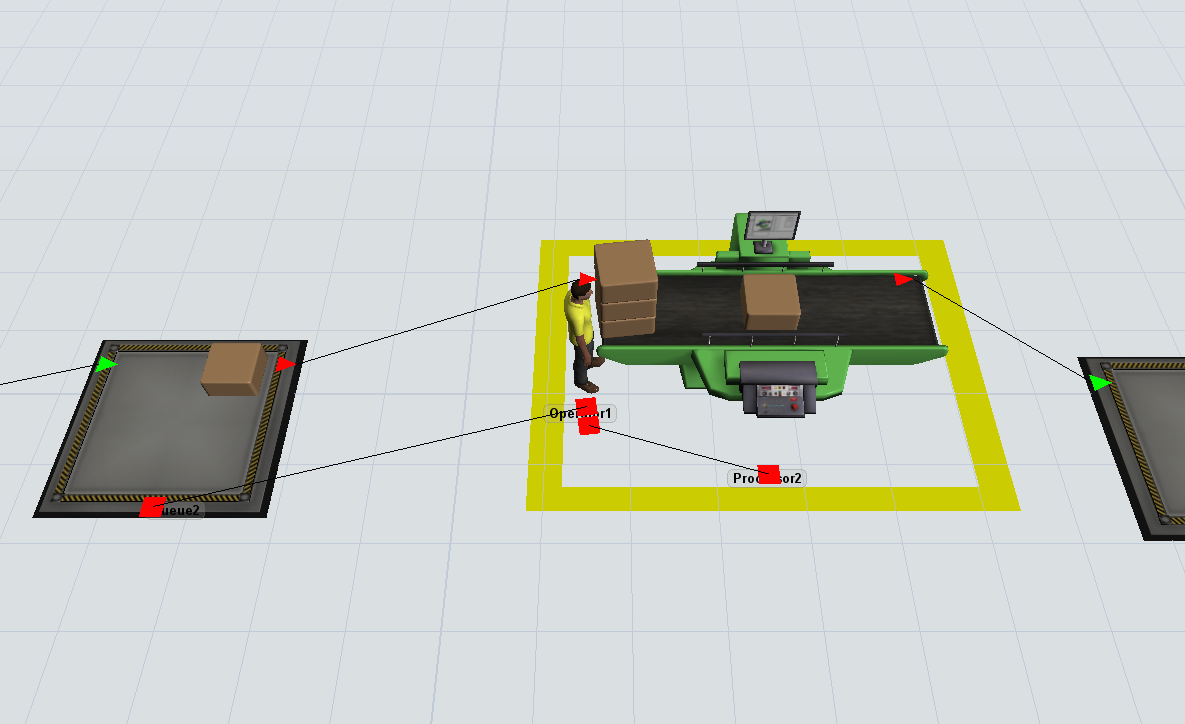Select the red center port square on Processor2 label
This screenshot has width=1185, height=724.
point(768,472)
